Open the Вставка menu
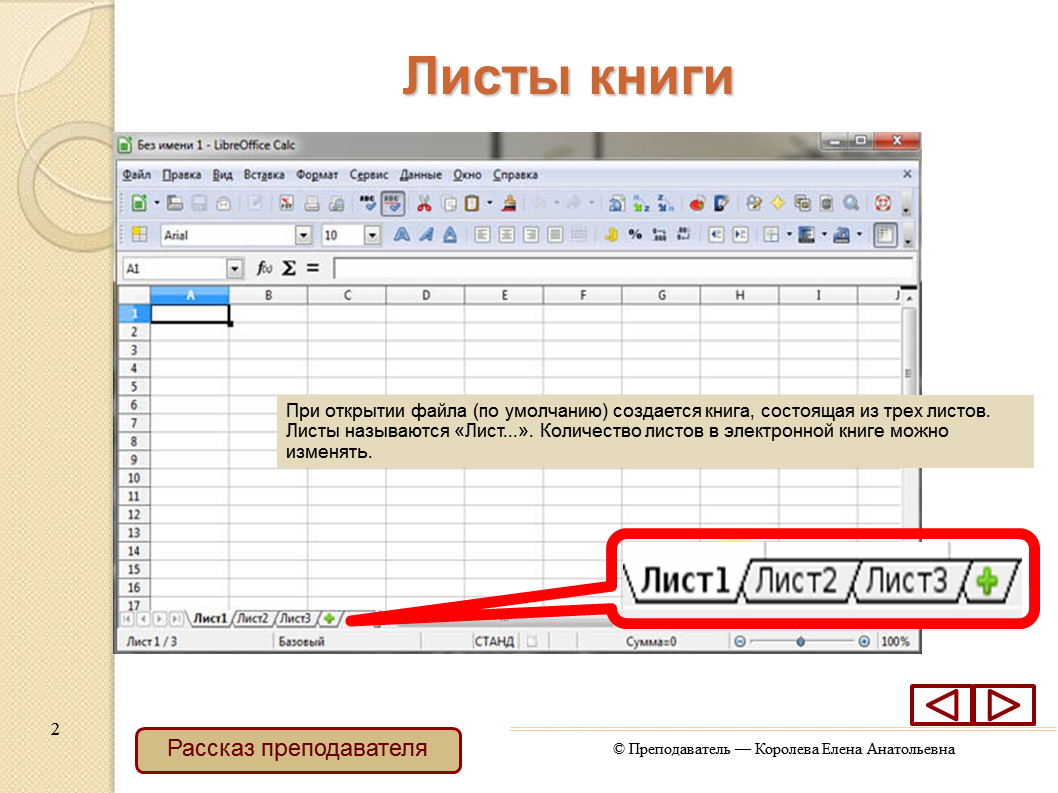This screenshot has width=1058, height=793. tap(263, 175)
